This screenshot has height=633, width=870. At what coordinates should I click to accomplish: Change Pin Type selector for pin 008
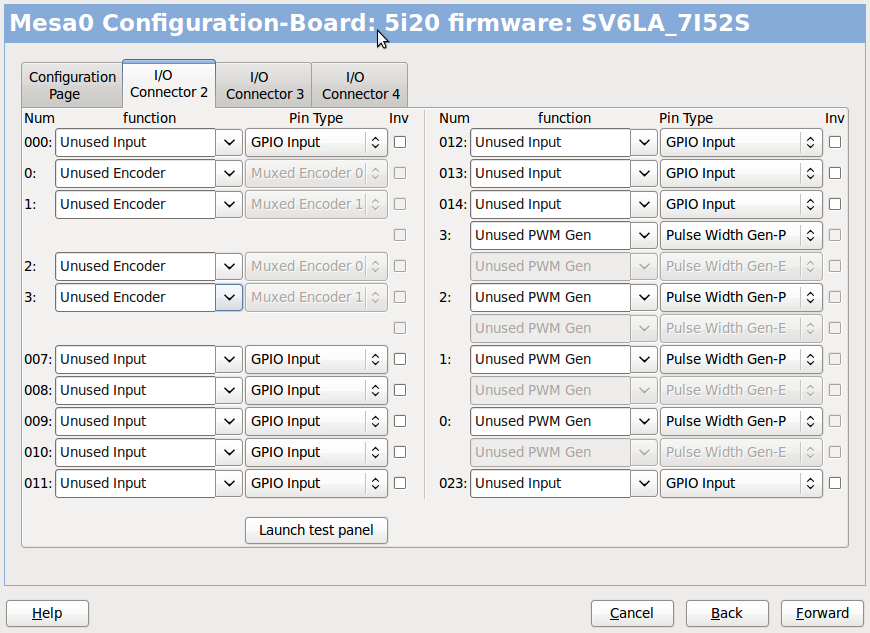tap(316, 391)
